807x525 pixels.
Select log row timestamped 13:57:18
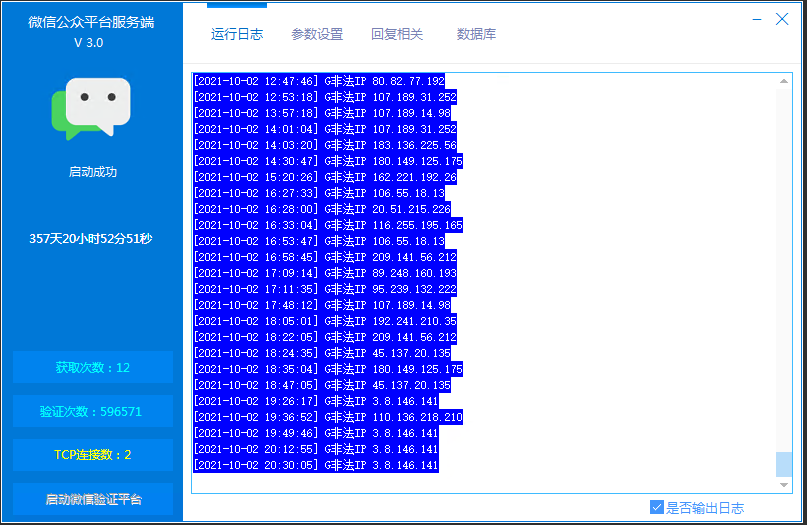[x=322, y=113]
